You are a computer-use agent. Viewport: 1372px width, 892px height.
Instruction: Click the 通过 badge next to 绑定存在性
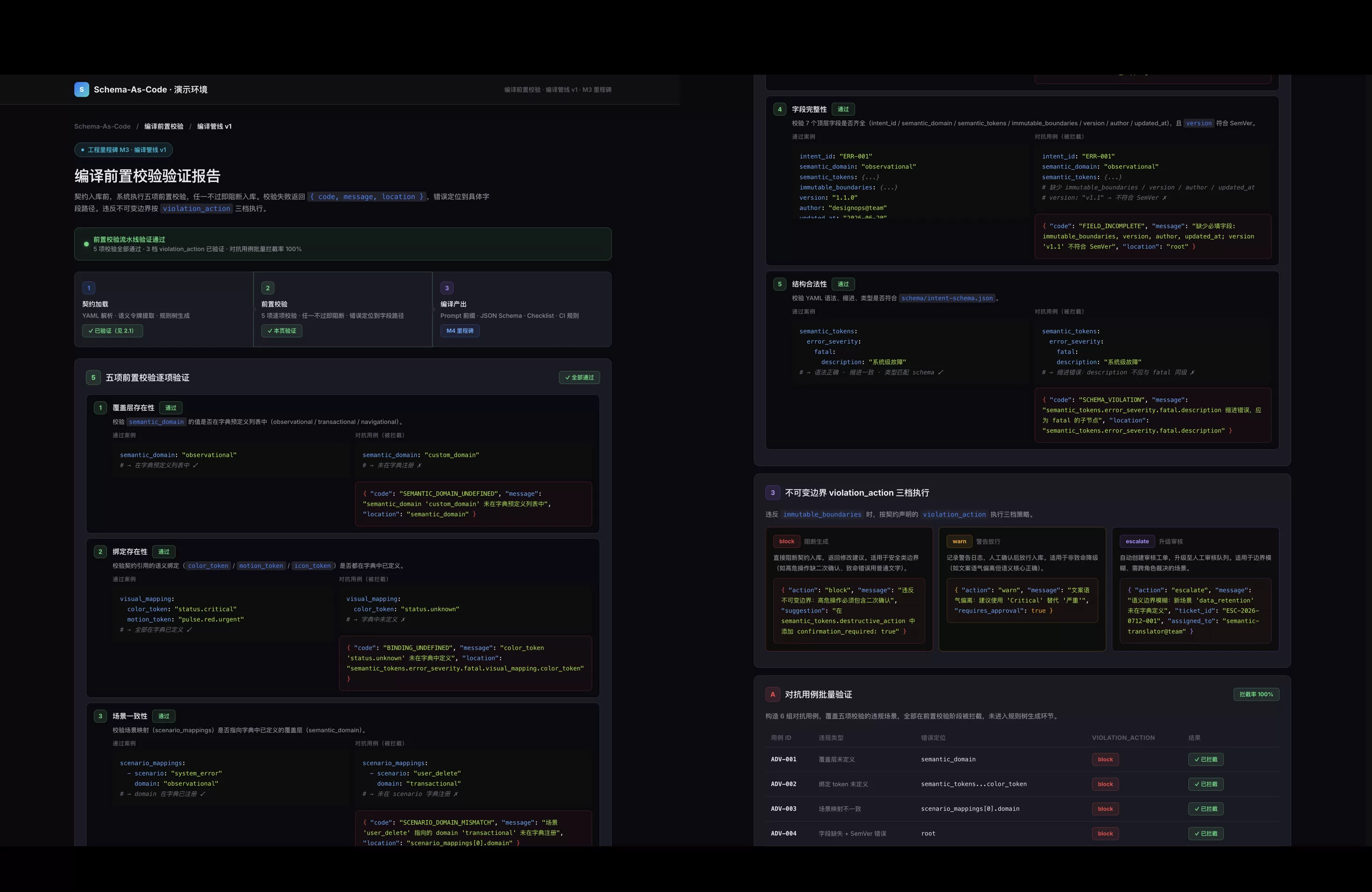click(x=164, y=551)
